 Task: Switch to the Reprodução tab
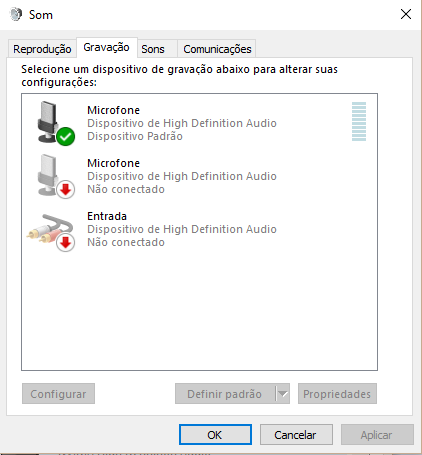pyautogui.click(x=42, y=49)
